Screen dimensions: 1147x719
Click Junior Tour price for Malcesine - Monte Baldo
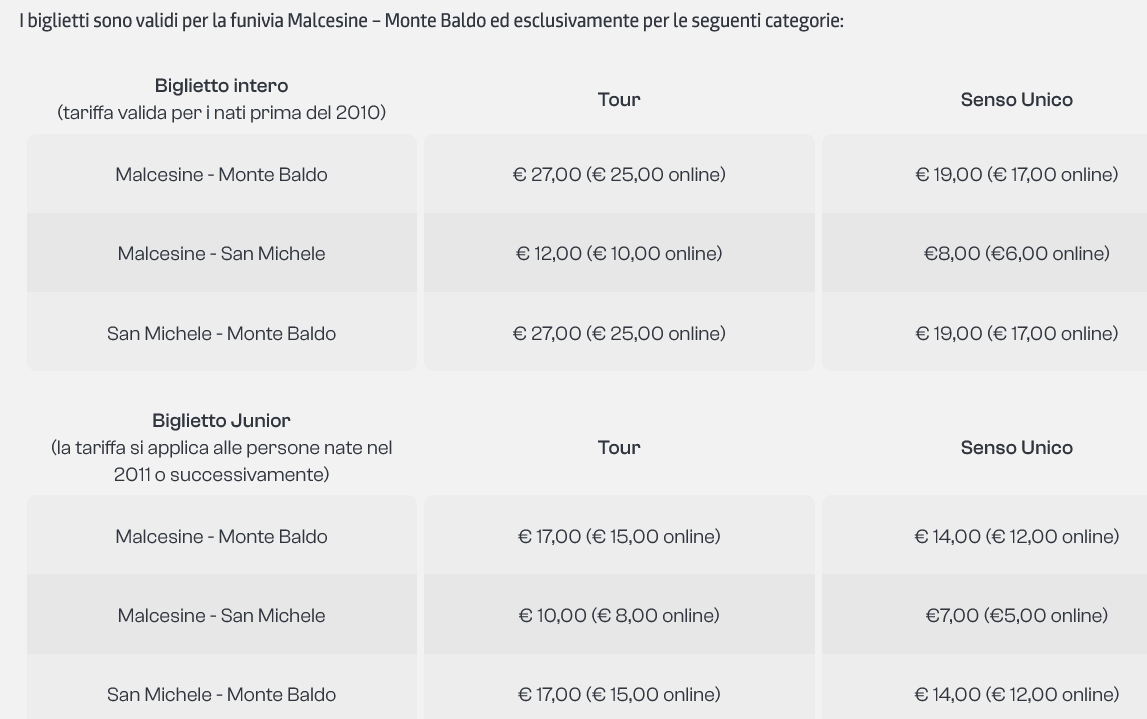619,536
